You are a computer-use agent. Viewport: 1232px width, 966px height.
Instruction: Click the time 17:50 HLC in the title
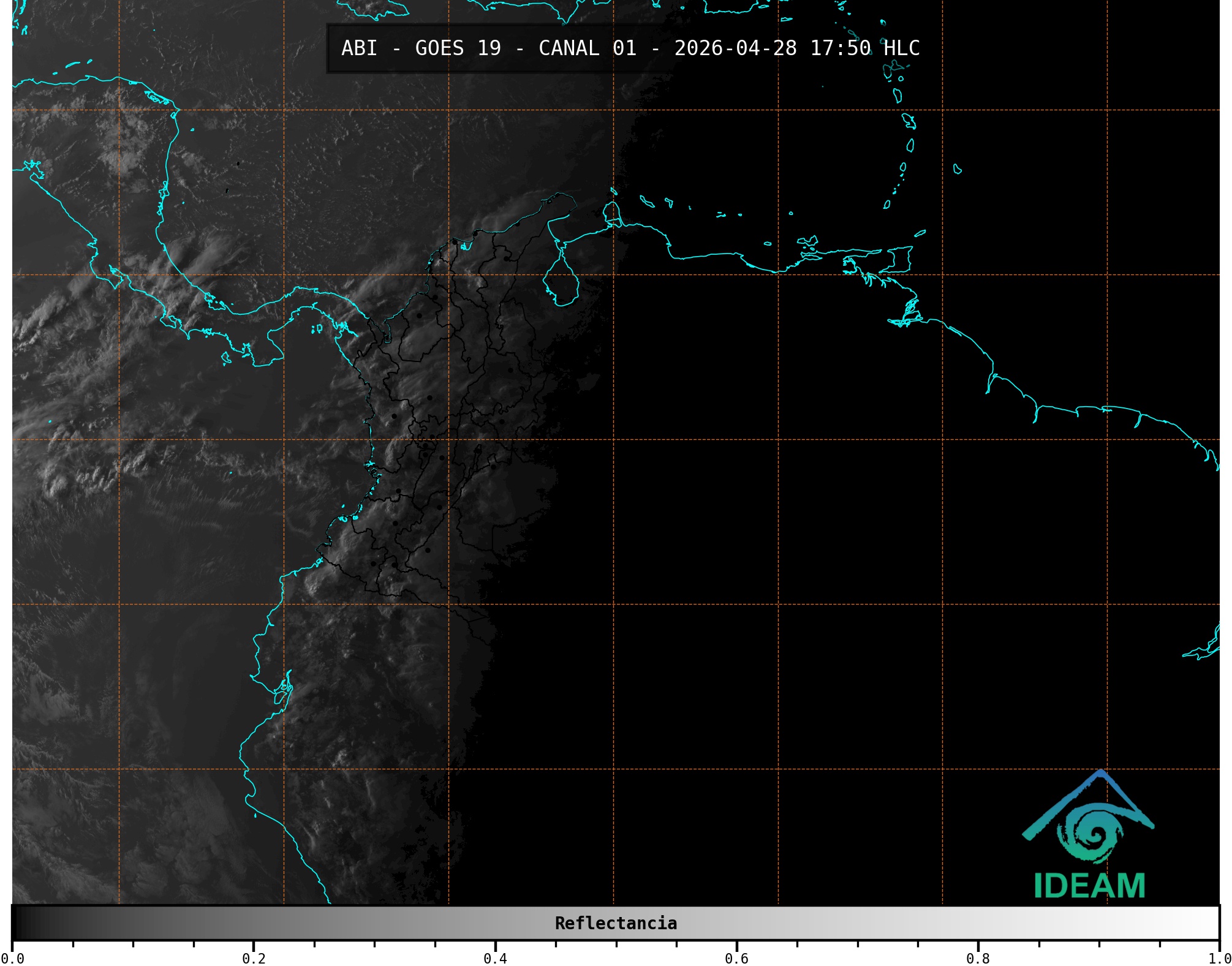864,48
